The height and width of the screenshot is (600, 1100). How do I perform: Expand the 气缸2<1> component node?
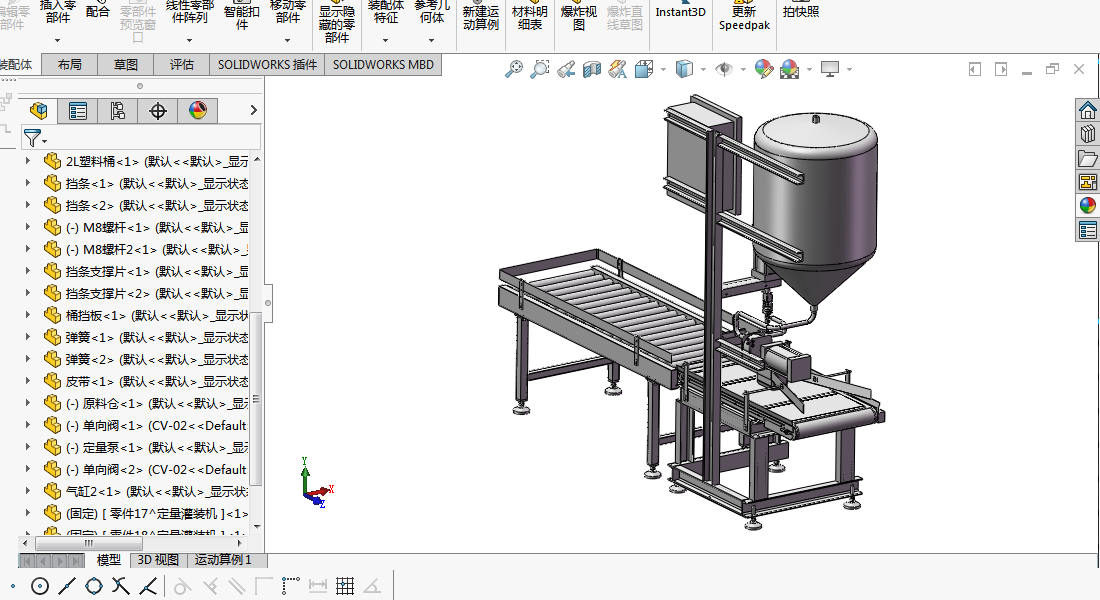28,491
